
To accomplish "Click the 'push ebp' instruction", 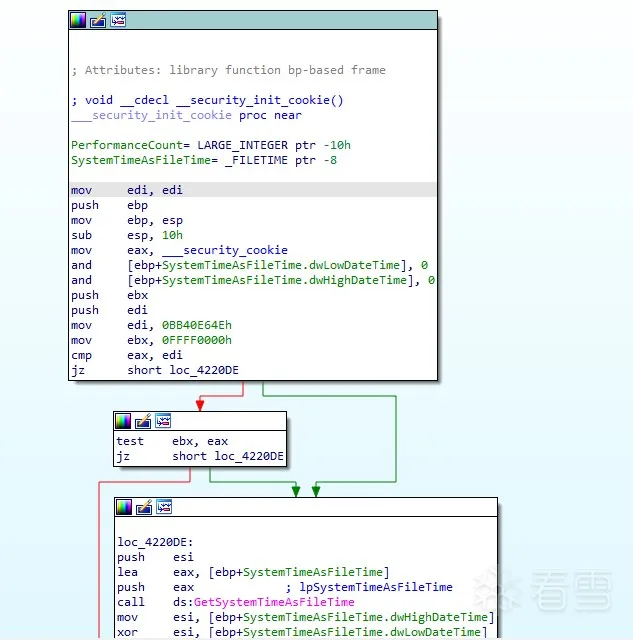I will [x=109, y=205].
